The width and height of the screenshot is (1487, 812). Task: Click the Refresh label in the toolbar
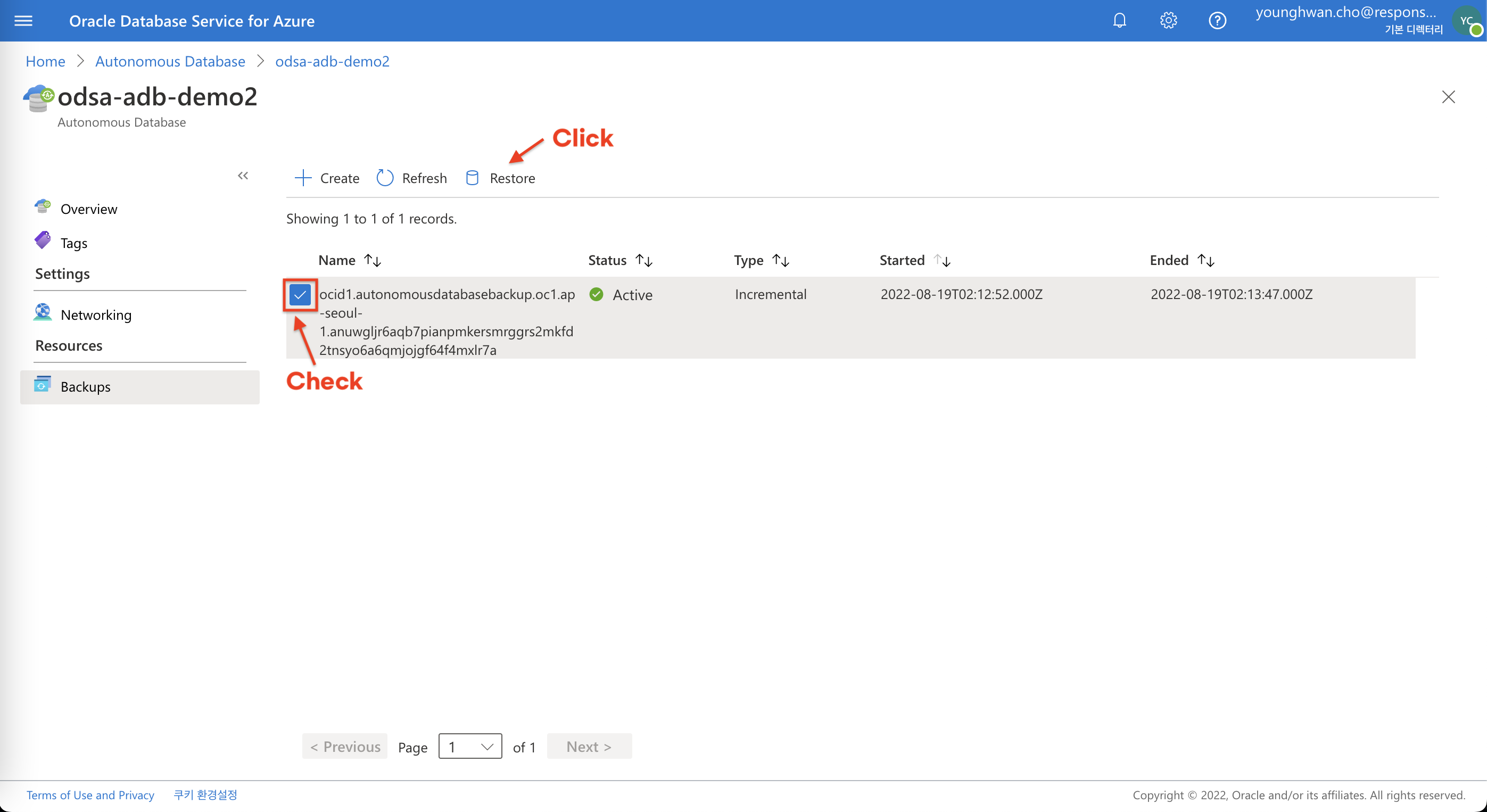point(424,178)
